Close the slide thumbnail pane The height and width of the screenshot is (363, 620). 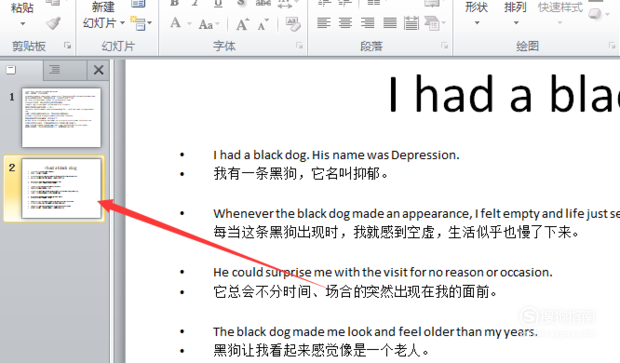click(98, 70)
